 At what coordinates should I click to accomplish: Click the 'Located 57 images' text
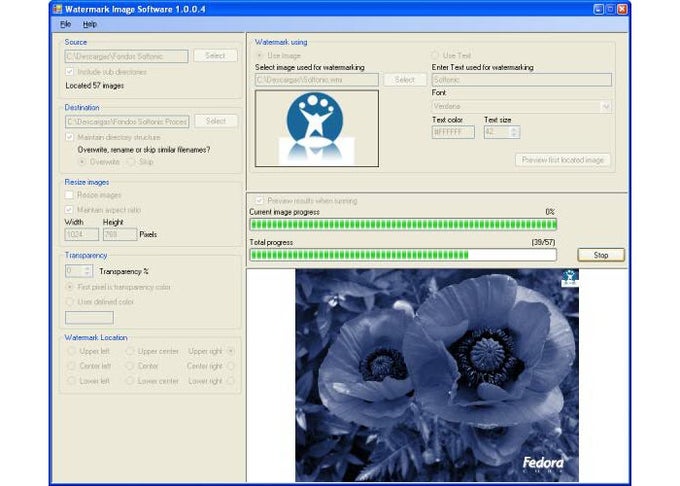(95, 86)
